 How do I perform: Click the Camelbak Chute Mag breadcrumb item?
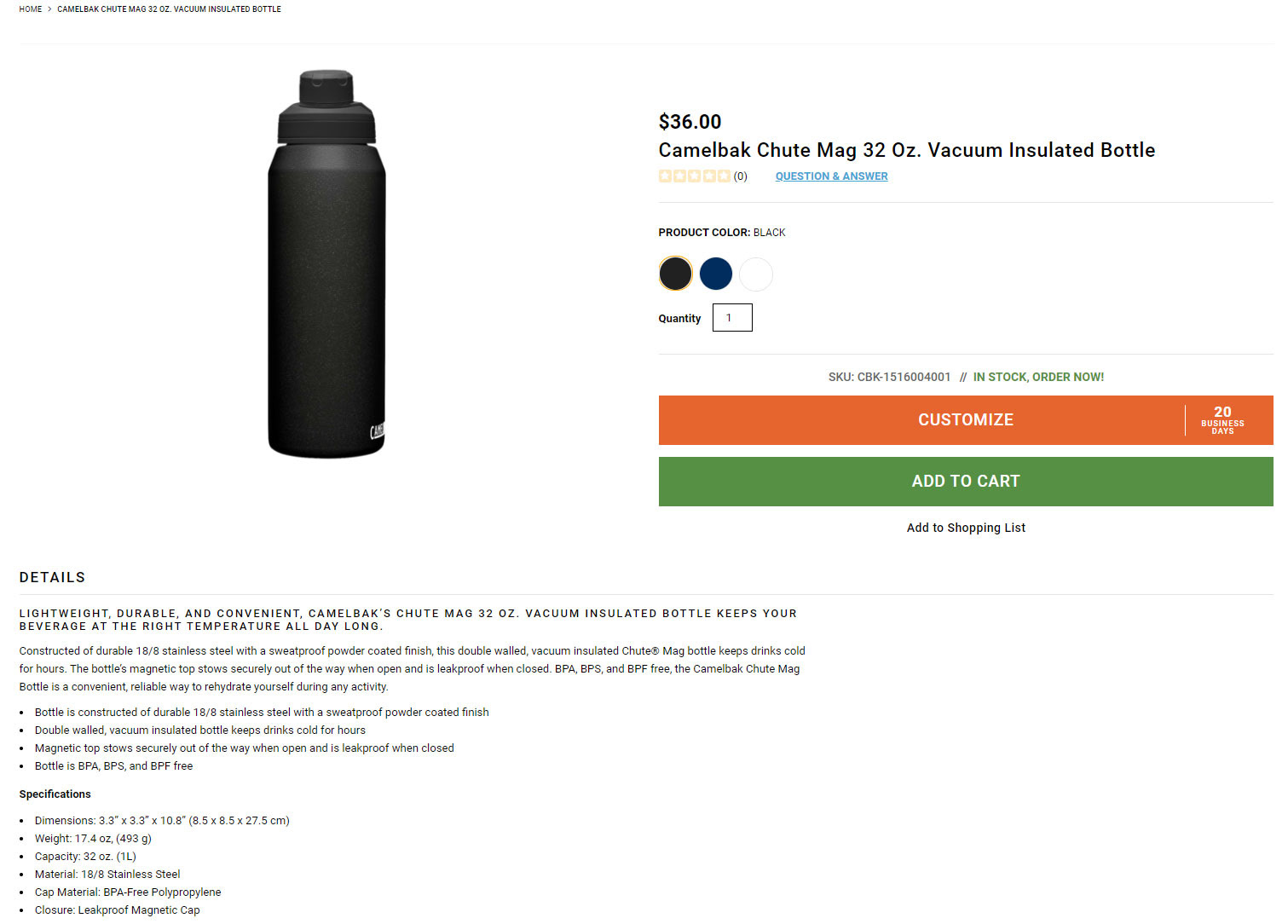click(x=169, y=9)
